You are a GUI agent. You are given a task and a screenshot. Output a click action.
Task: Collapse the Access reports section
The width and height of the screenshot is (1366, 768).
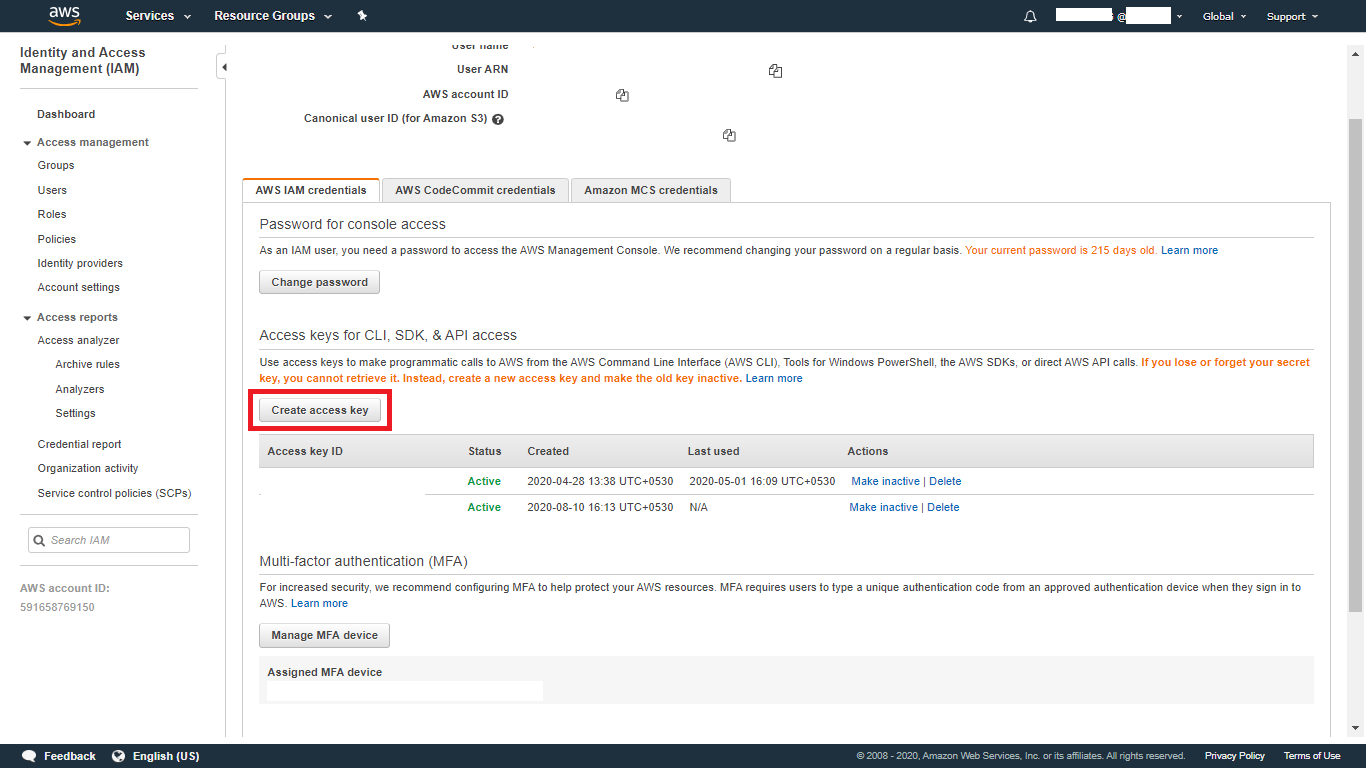[x=27, y=318]
